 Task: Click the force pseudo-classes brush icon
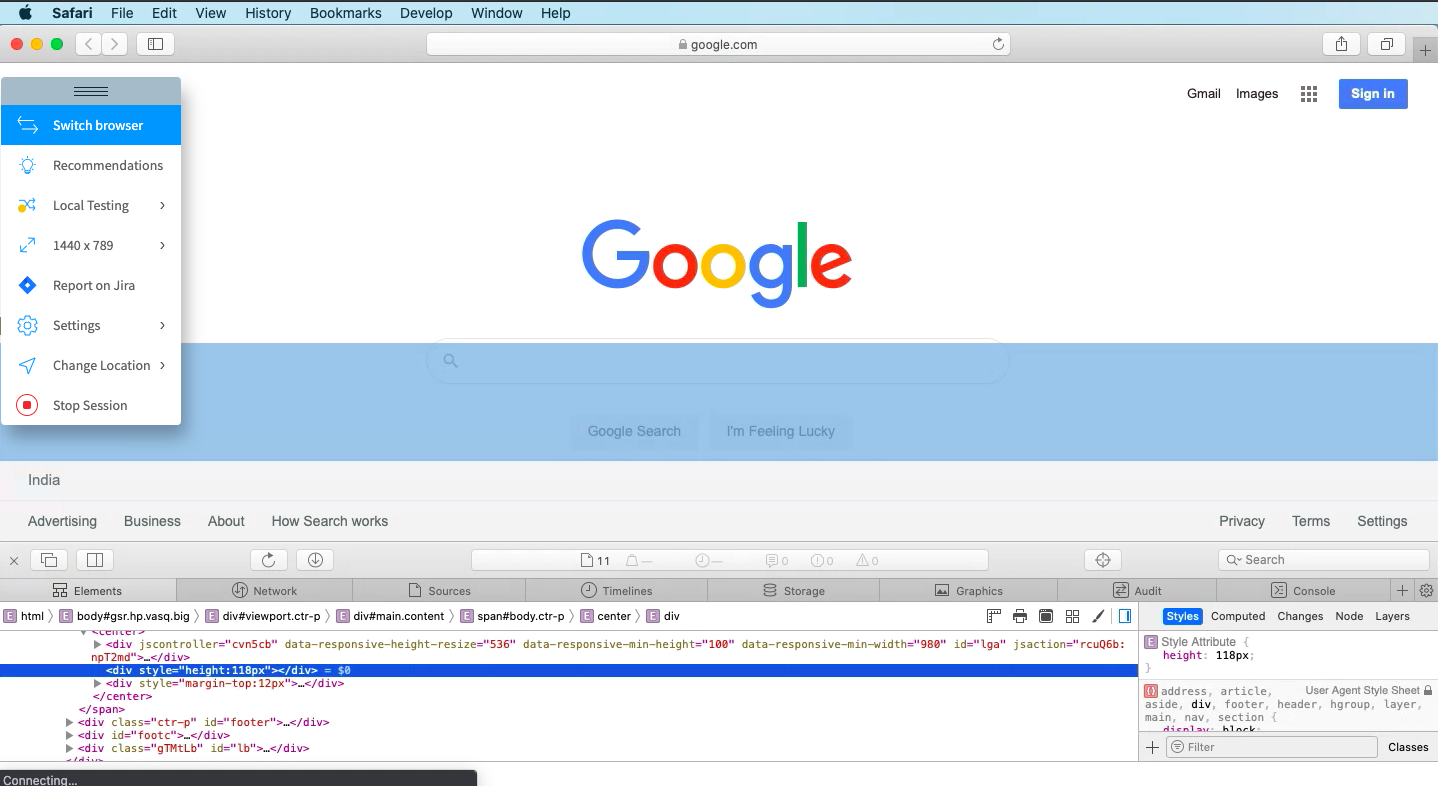1097,616
